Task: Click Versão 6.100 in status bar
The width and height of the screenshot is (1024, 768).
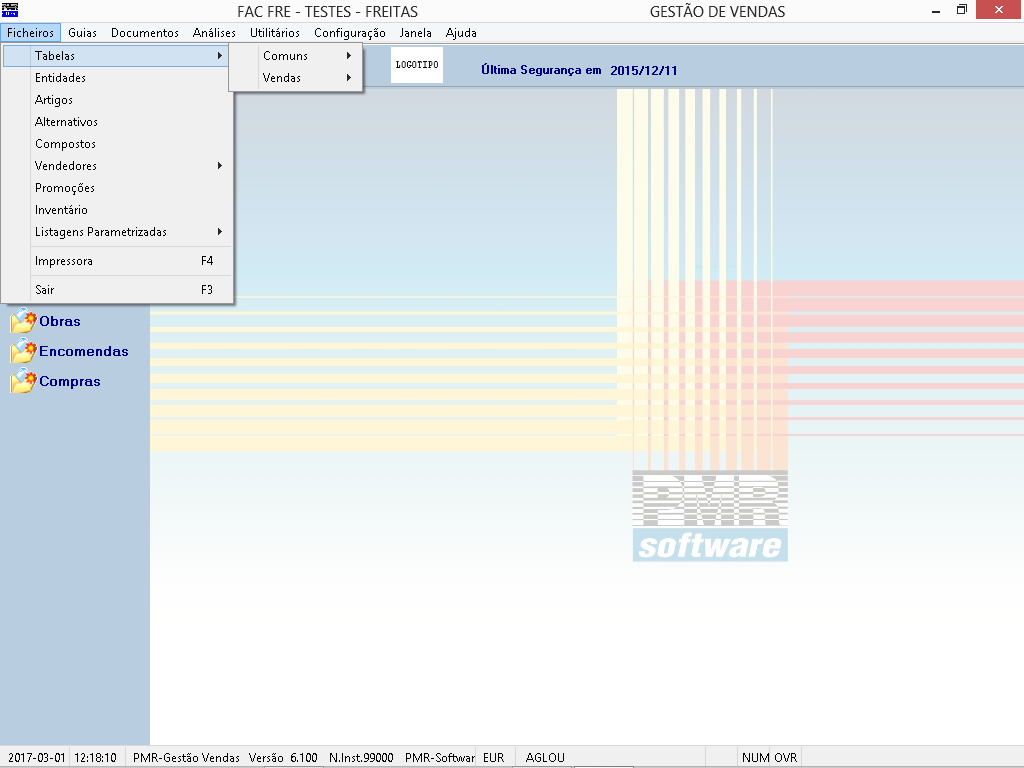Action: click(x=283, y=758)
